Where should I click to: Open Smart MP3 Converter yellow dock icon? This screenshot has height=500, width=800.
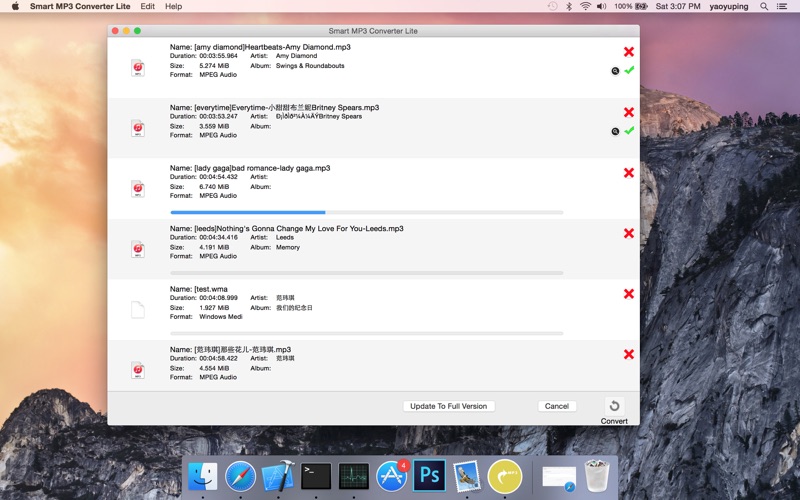505,477
